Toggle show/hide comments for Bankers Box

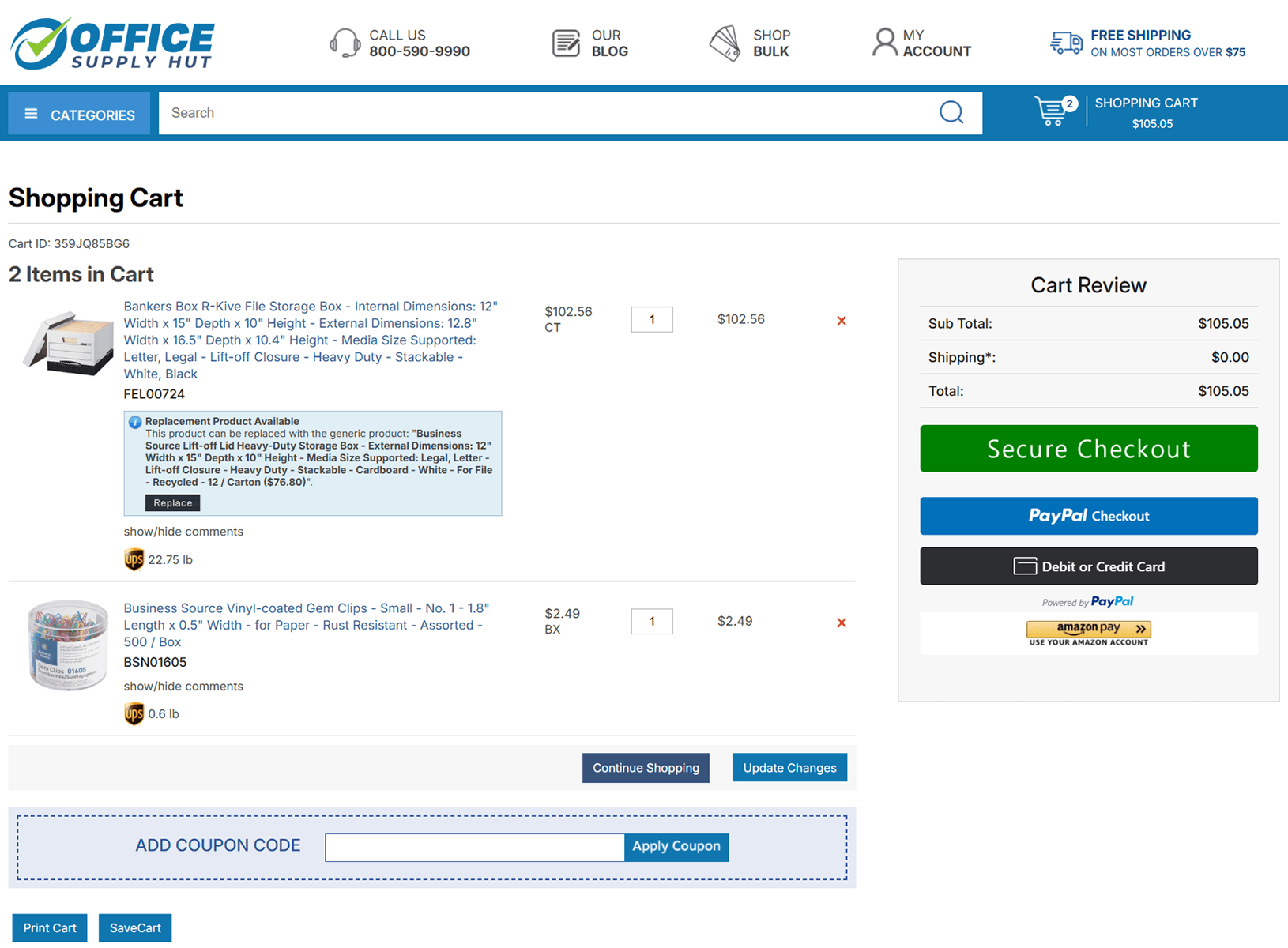tap(183, 532)
